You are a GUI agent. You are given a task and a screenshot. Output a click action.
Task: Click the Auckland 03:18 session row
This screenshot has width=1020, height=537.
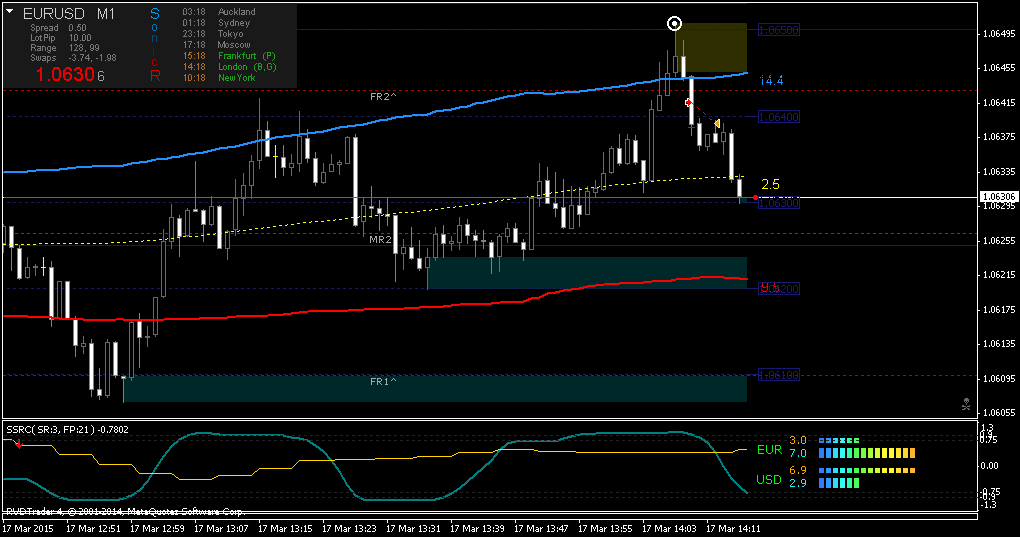tap(219, 12)
